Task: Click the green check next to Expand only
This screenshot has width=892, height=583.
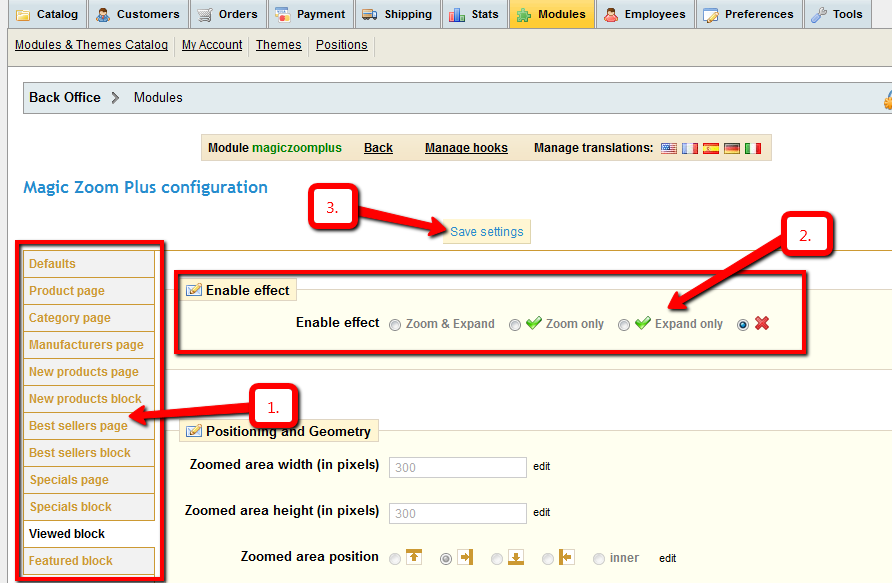Action: tap(643, 323)
